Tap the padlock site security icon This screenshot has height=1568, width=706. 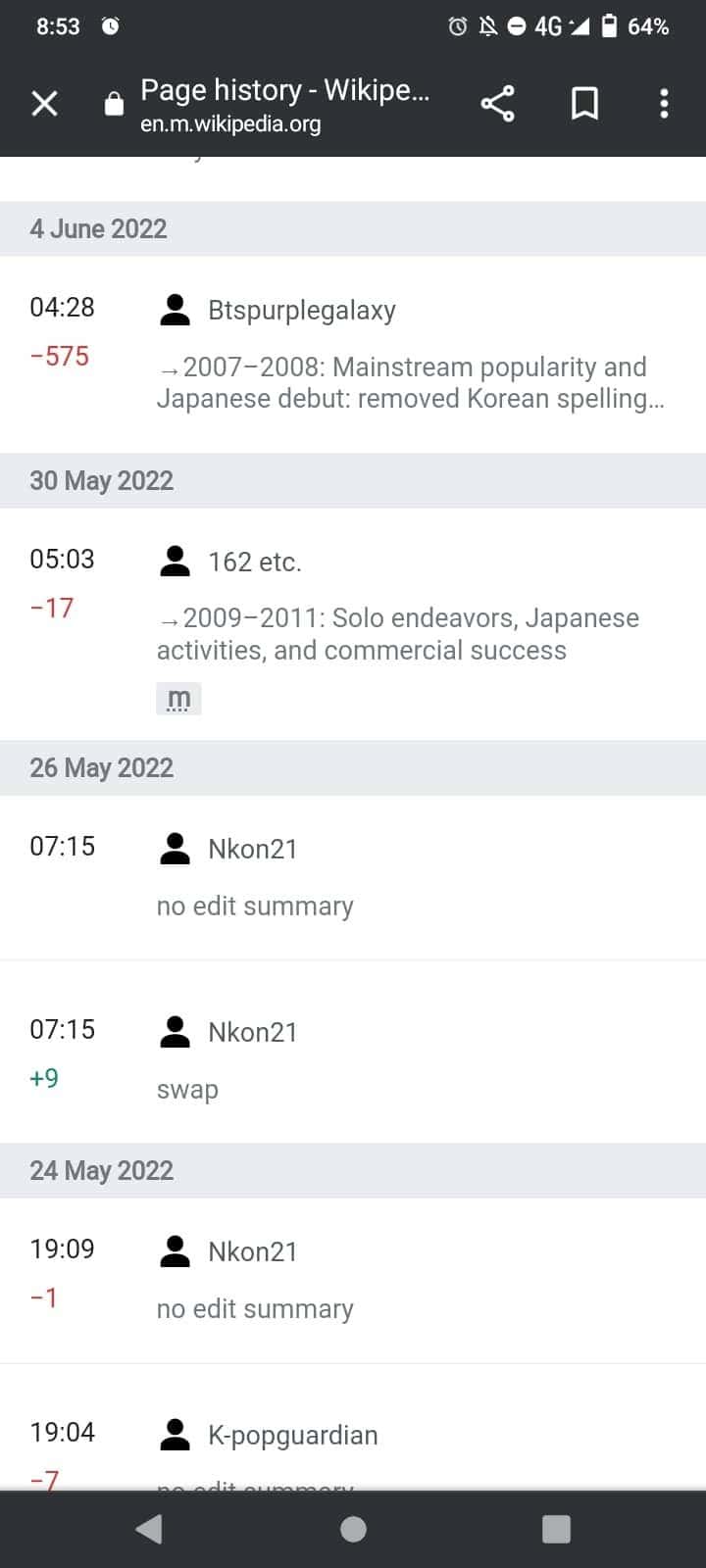point(115,104)
